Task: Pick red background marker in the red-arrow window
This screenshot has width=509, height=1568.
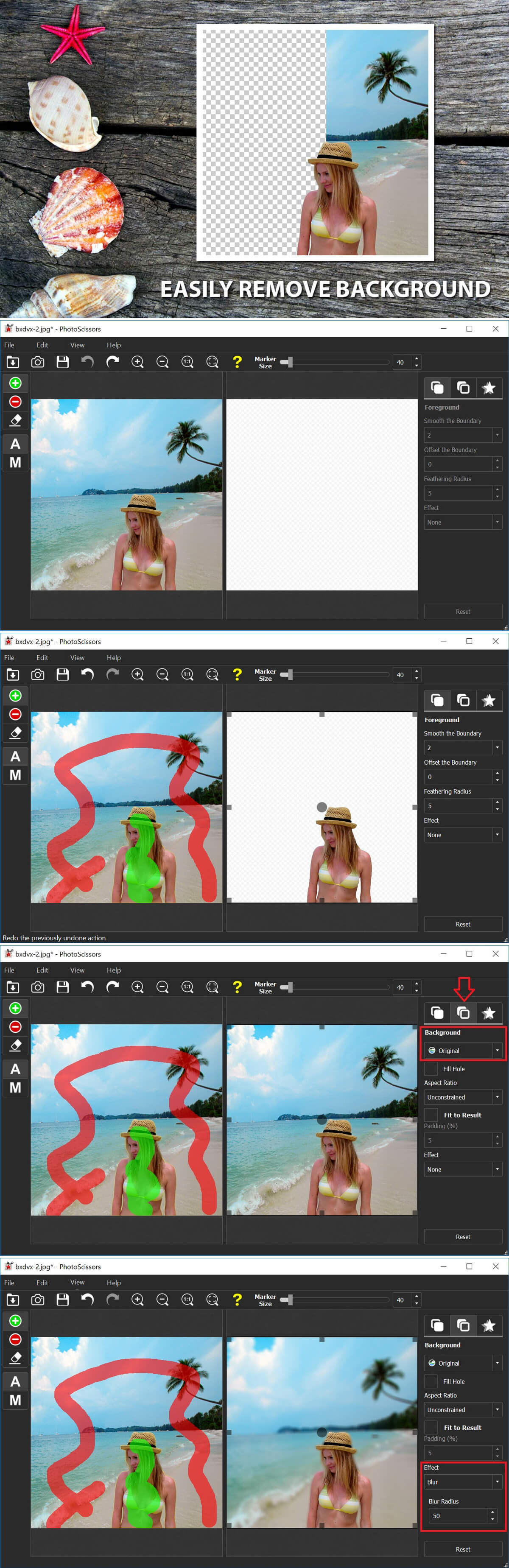Action: click(15, 1027)
